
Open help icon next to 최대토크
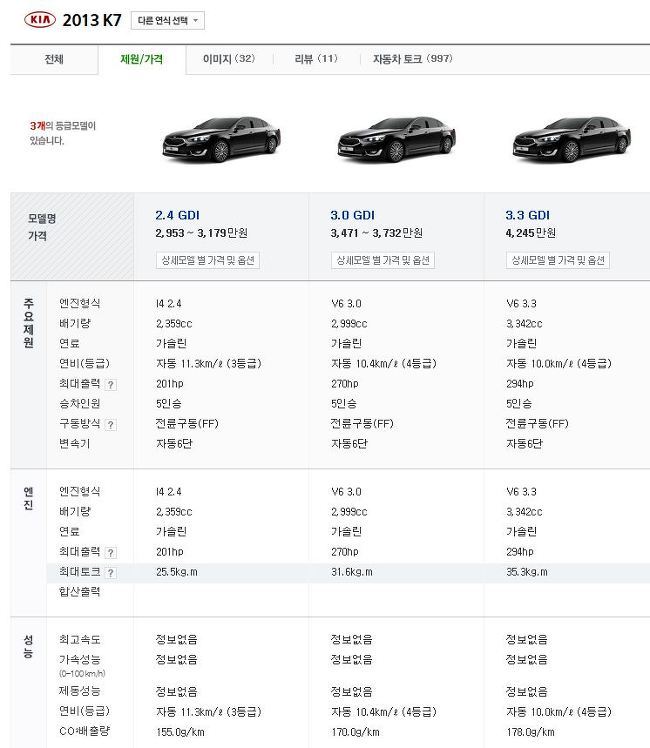pyautogui.click(x=111, y=573)
